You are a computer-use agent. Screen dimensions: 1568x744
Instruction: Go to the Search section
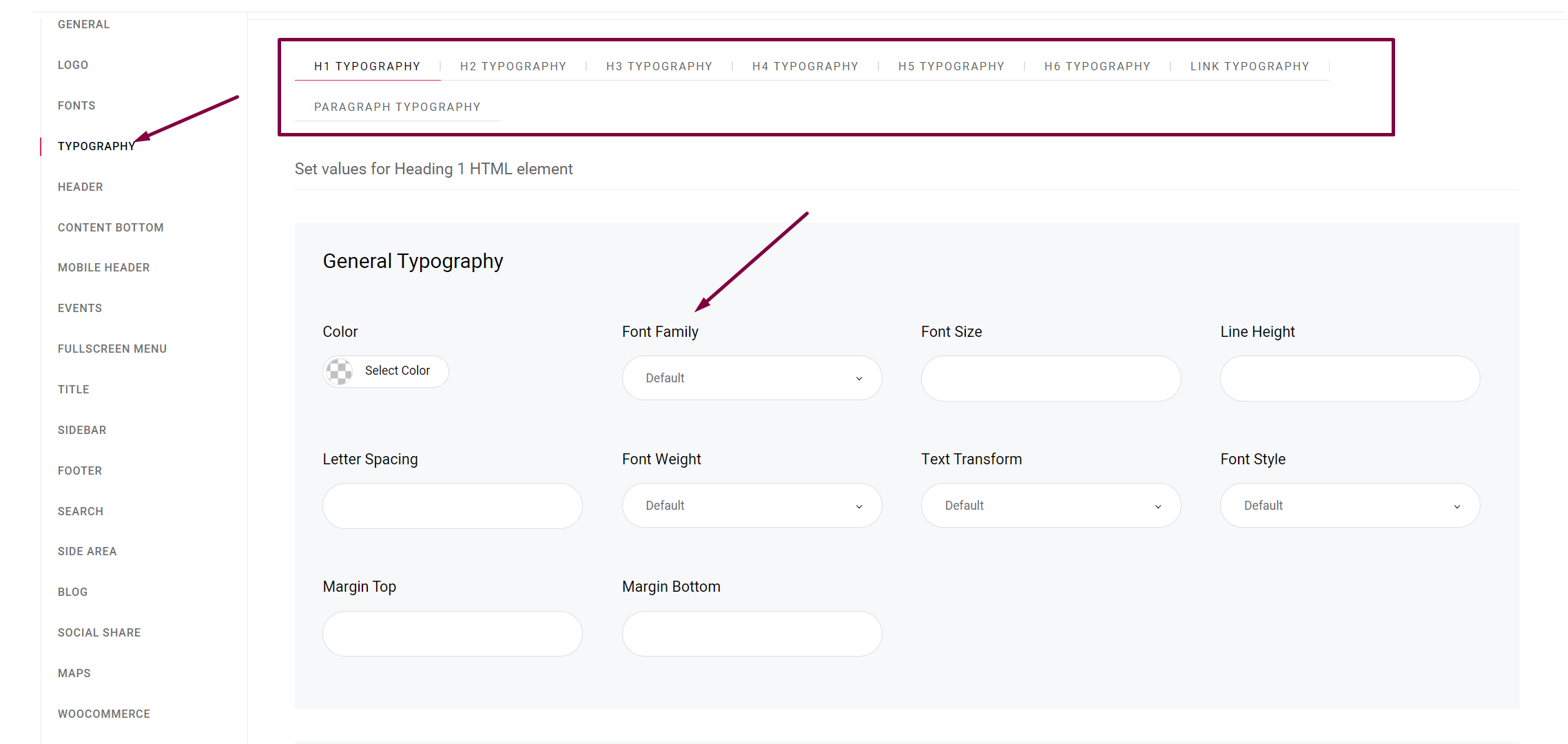(x=81, y=511)
